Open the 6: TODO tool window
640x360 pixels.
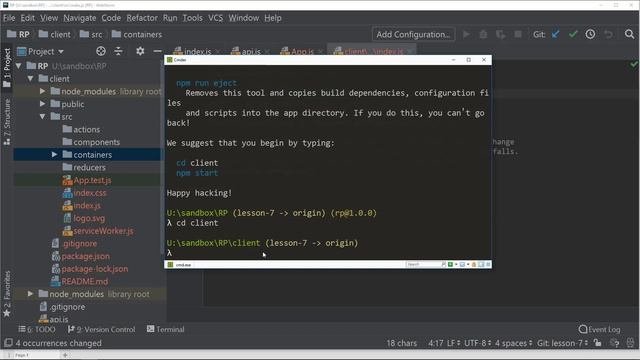click(37, 329)
